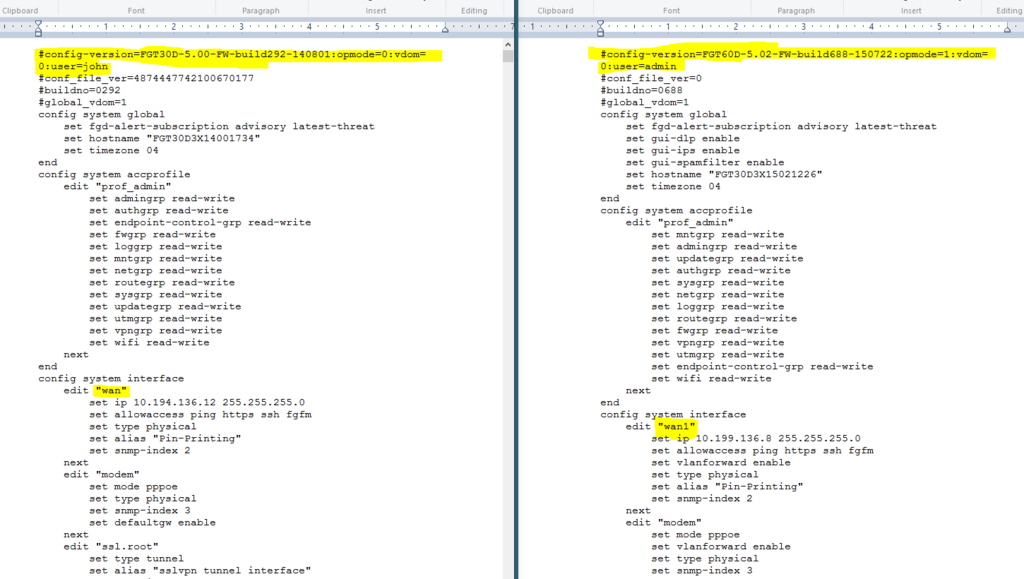This screenshot has height=579, width=1024.
Task: Click the left indent marker on the right window's ruler
Action: coord(600,27)
